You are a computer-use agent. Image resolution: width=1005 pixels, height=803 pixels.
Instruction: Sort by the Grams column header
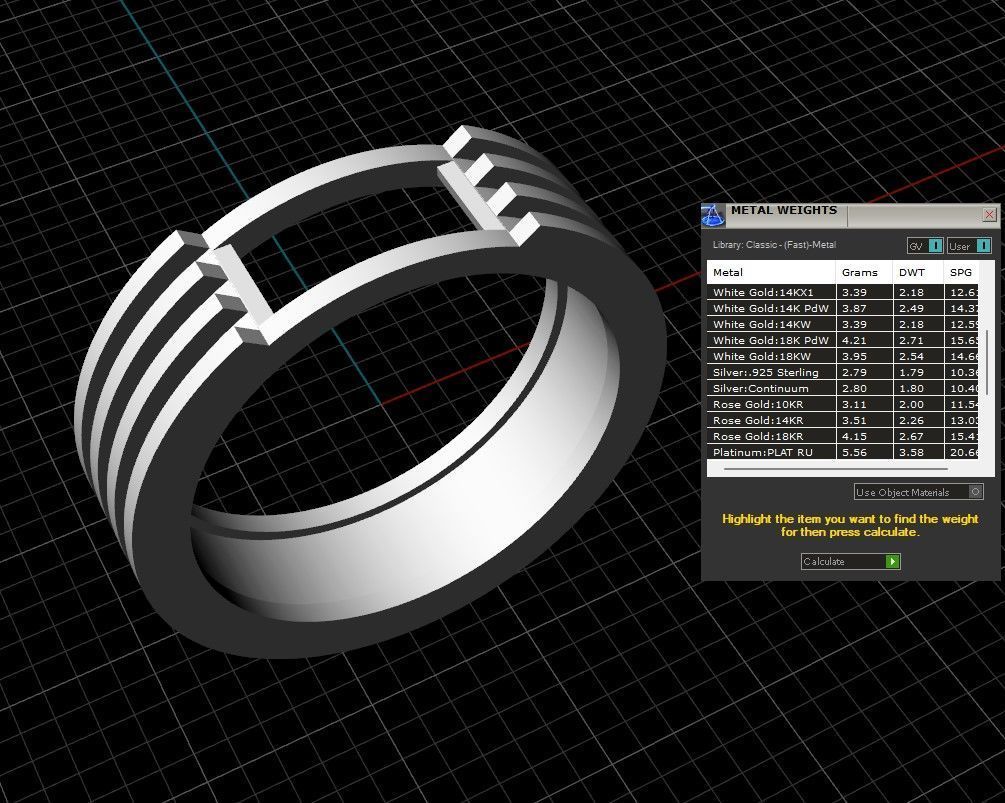(864, 272)
